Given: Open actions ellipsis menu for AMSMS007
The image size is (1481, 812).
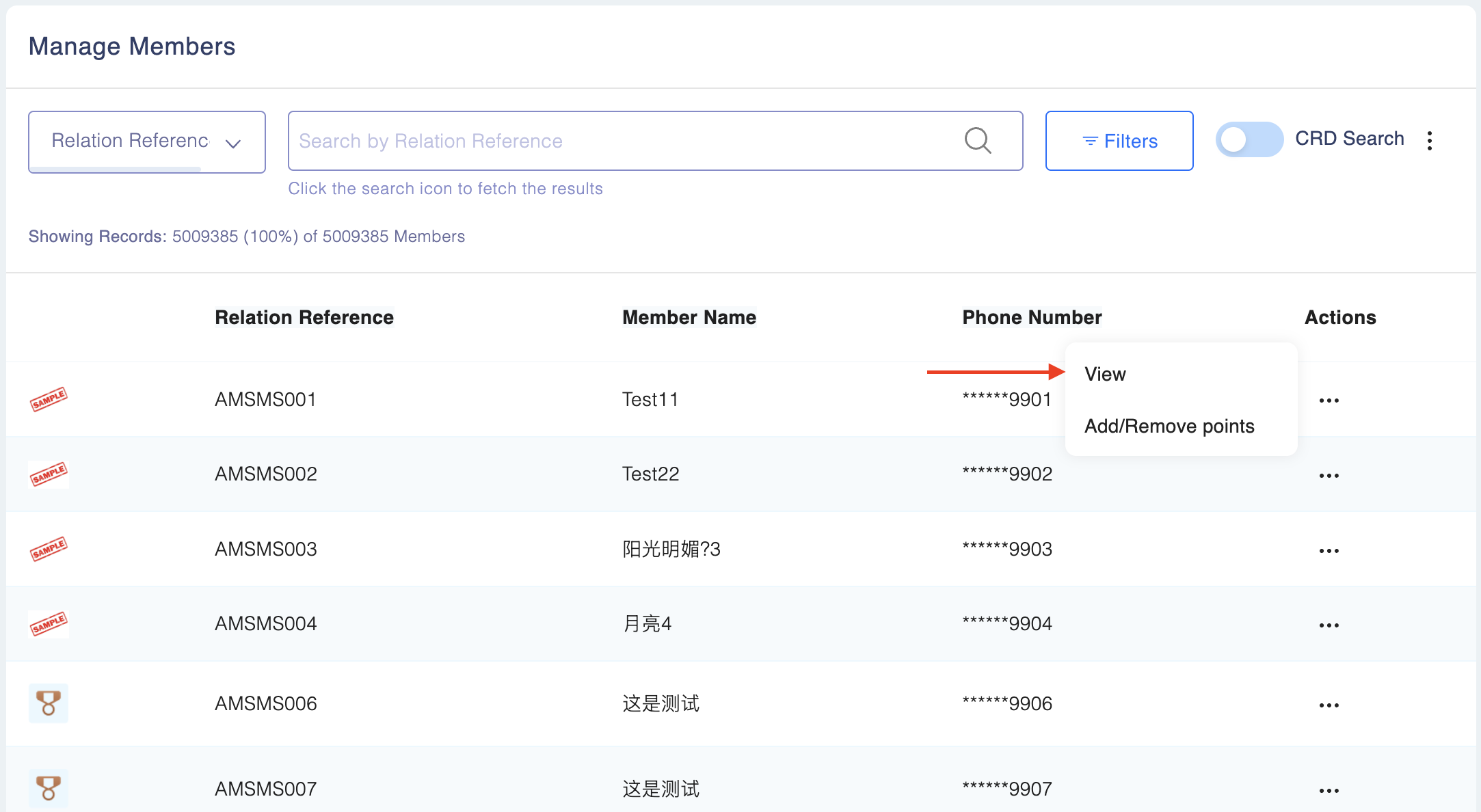Looking at the screenshot, I should pyautogui.click(x=1329, y=791).
